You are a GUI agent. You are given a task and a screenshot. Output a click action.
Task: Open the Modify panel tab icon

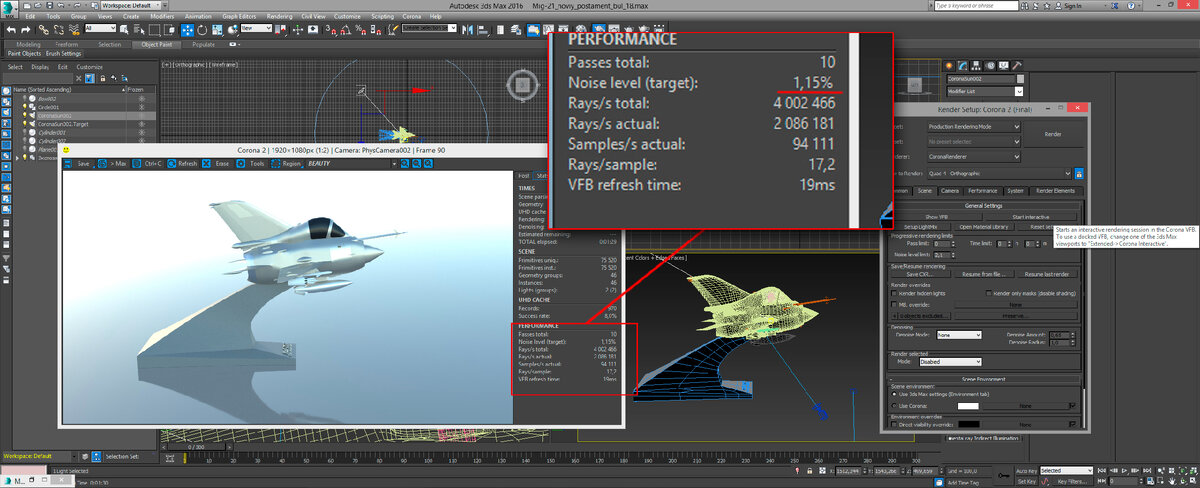pos(962,65)
